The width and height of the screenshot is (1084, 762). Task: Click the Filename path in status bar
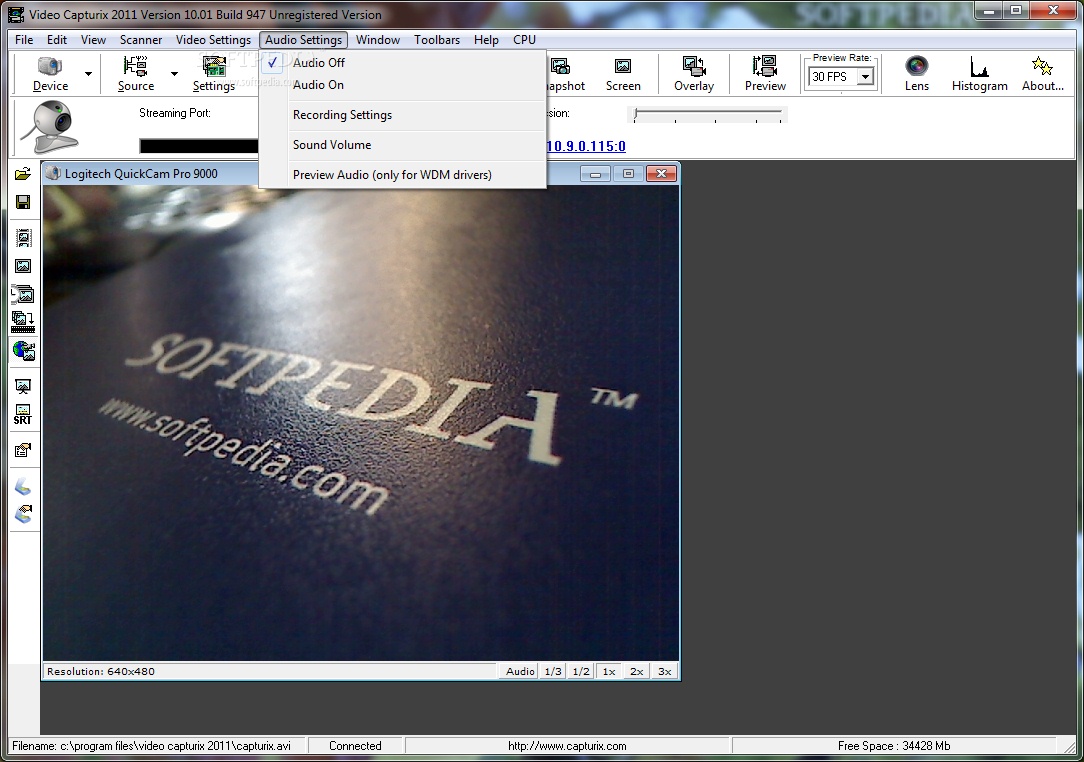(151, 745)
